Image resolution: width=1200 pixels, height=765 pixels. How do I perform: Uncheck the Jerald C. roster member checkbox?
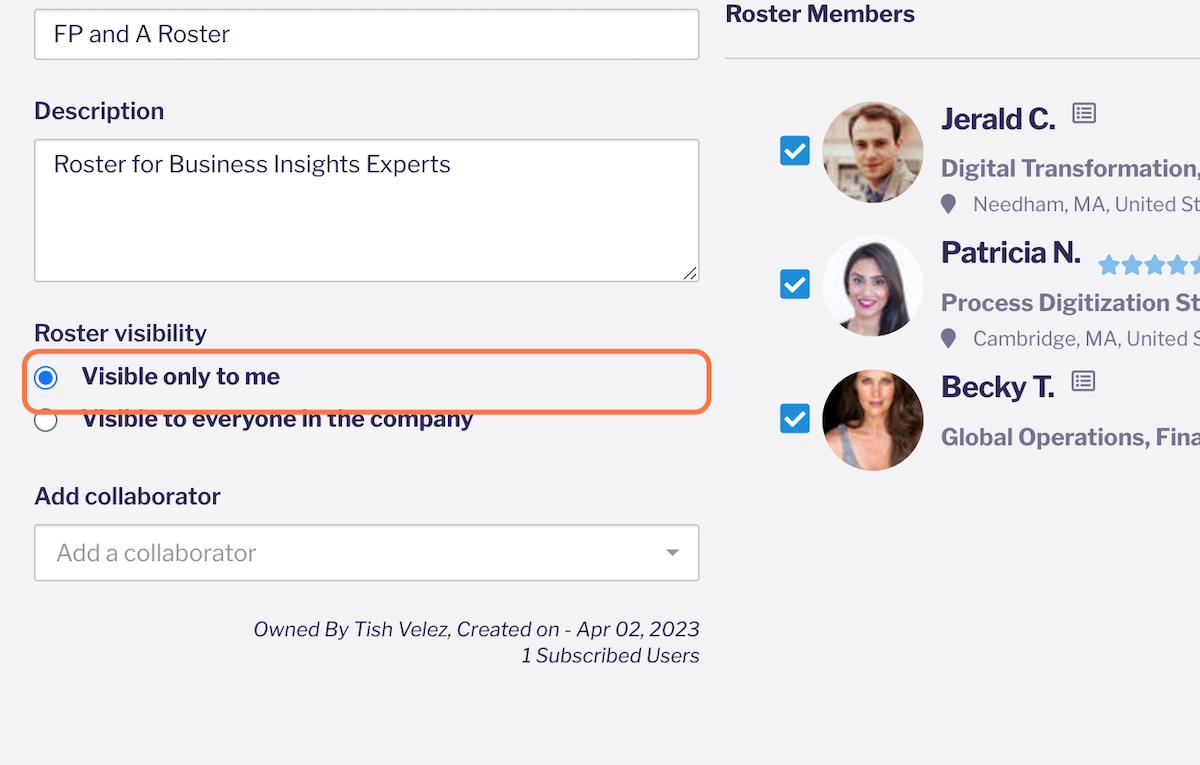click(795, 151)
